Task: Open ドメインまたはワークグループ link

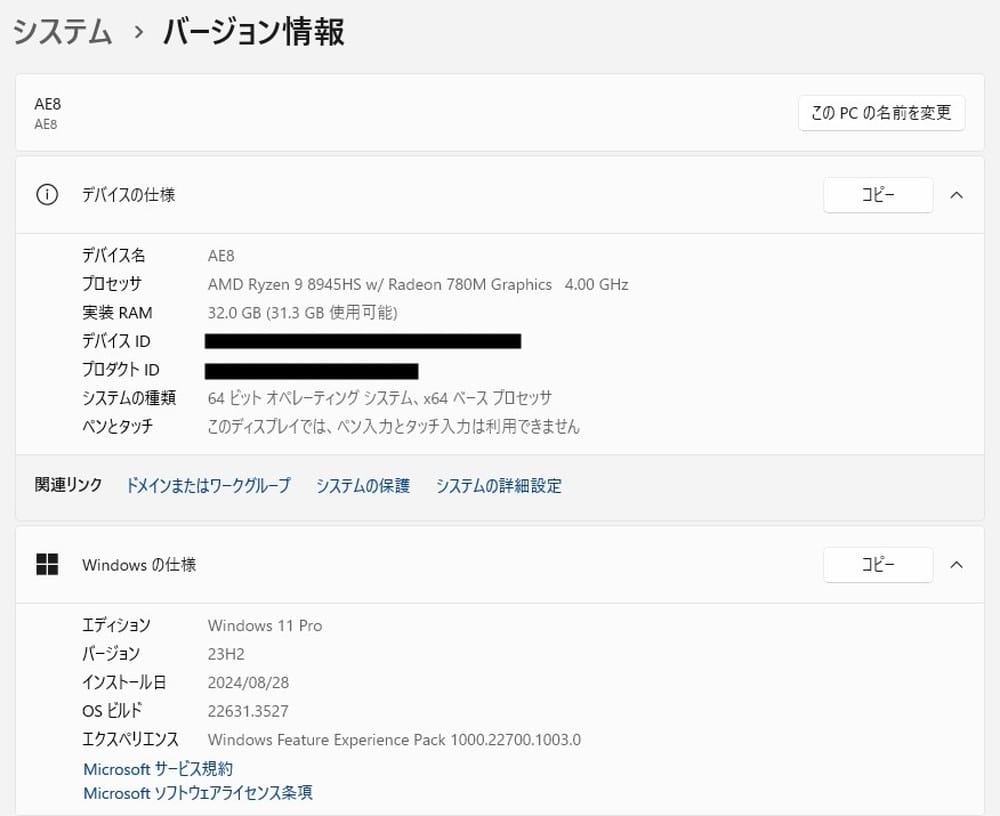Action: coord(208,486)
